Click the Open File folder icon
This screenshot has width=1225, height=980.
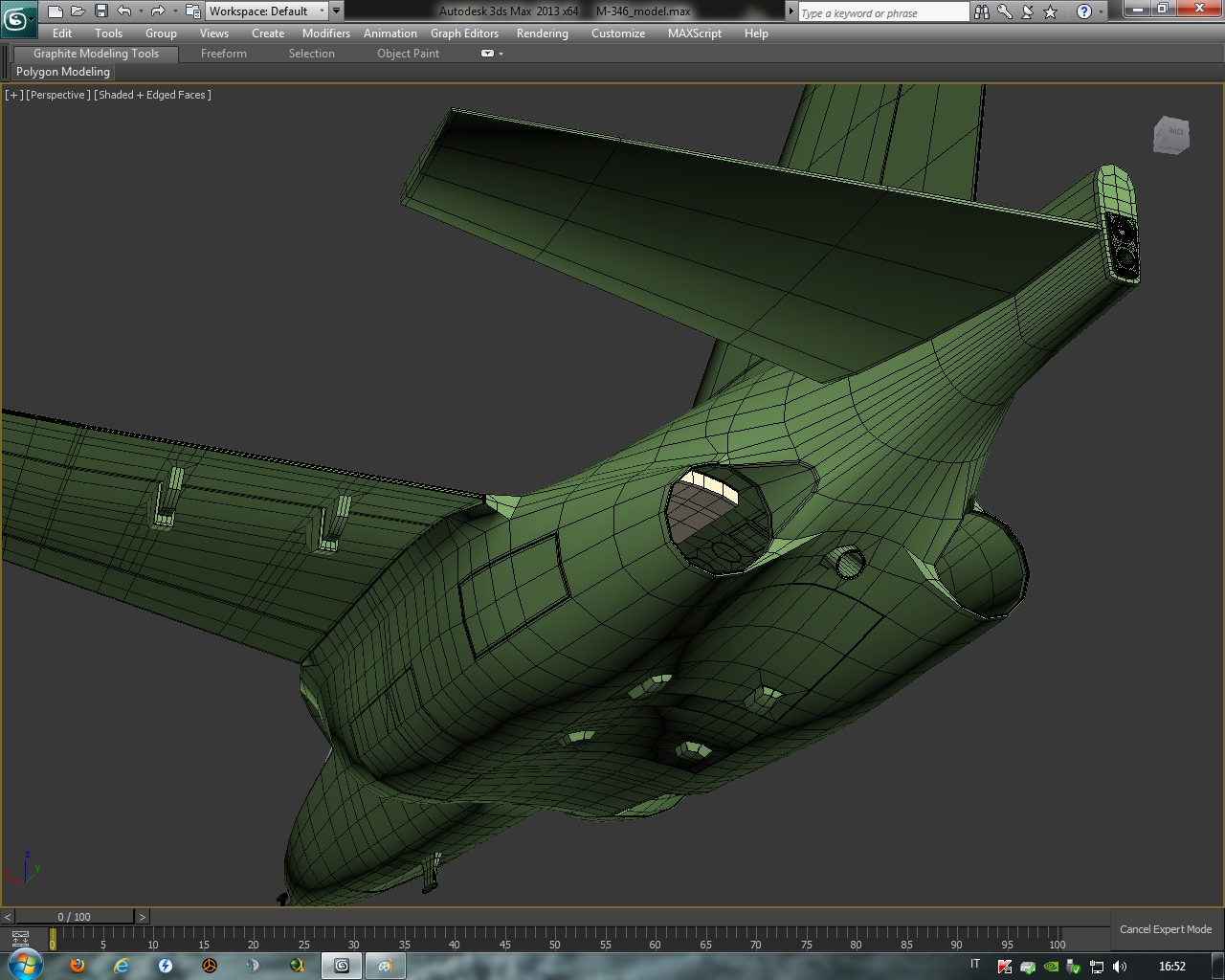coord(78,11)
